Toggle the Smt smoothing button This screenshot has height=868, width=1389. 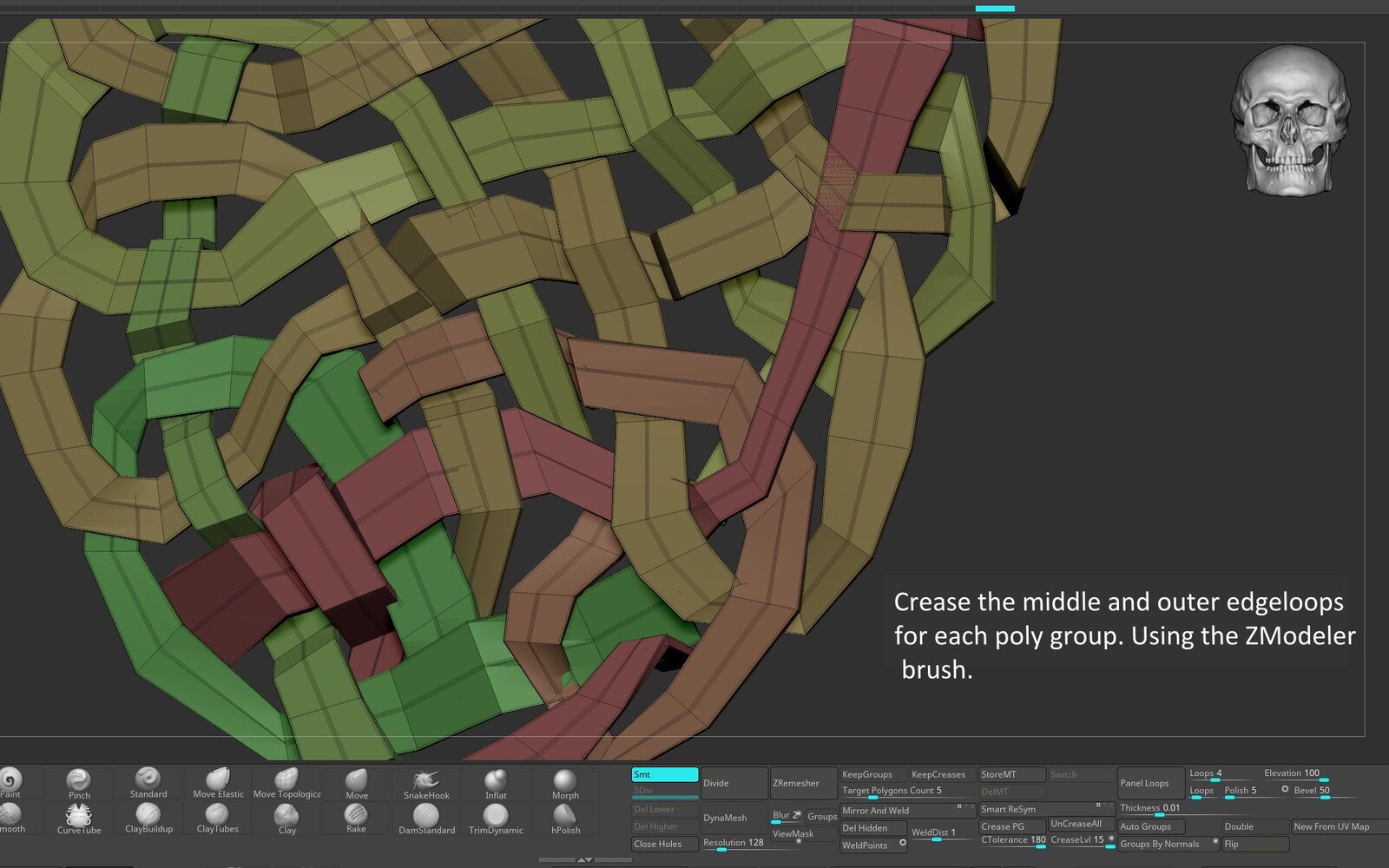665,774
